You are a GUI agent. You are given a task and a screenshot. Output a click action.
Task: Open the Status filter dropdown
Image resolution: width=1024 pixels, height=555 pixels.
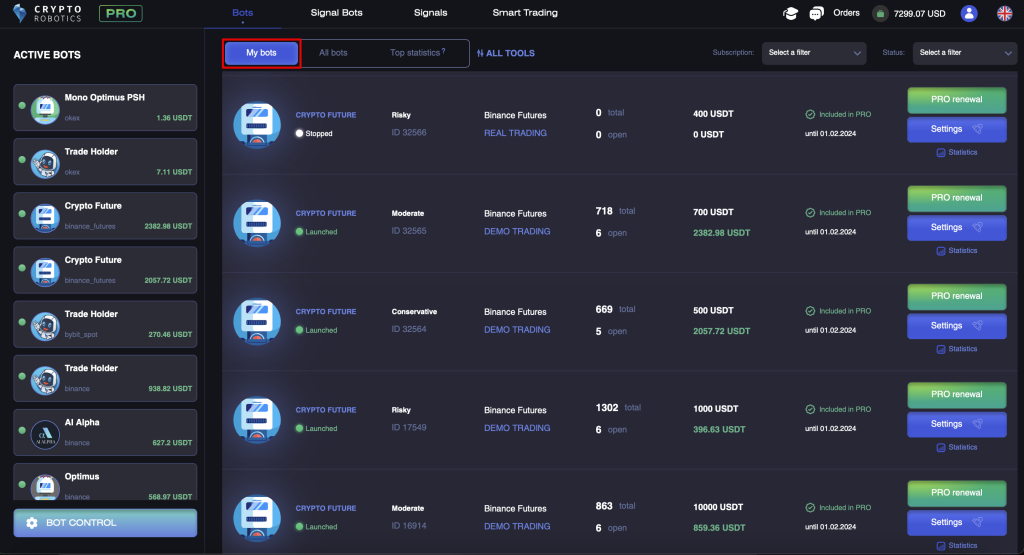(965, 53)
